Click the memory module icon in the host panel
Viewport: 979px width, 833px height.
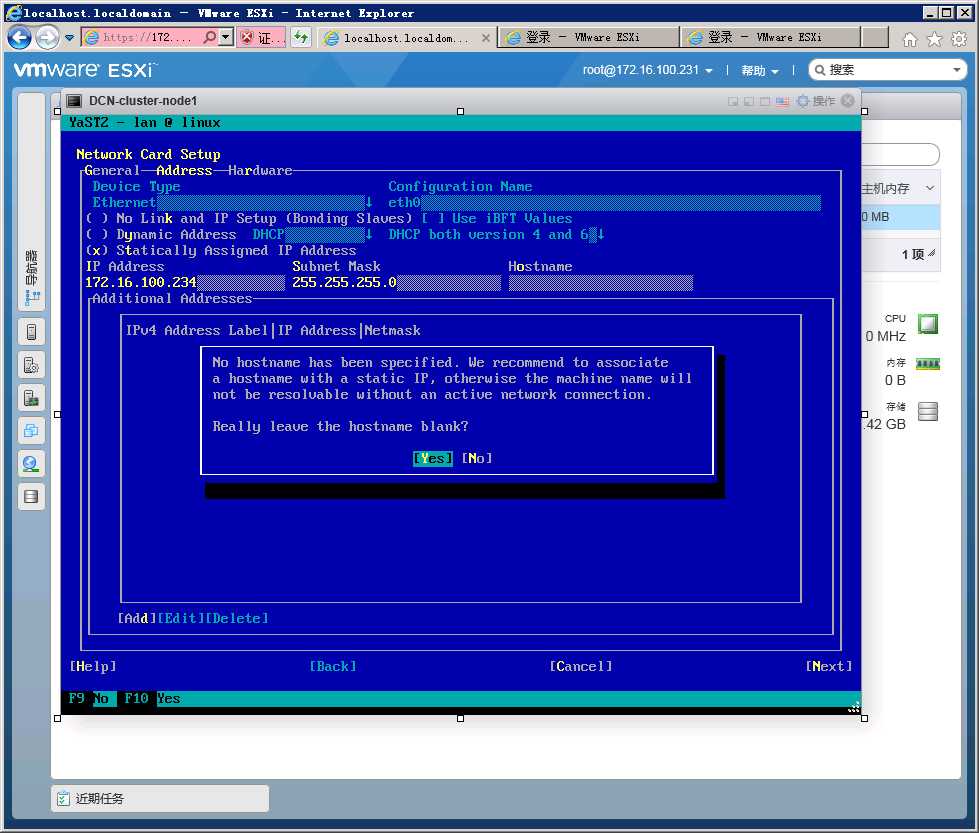click(x=928, y=364)
